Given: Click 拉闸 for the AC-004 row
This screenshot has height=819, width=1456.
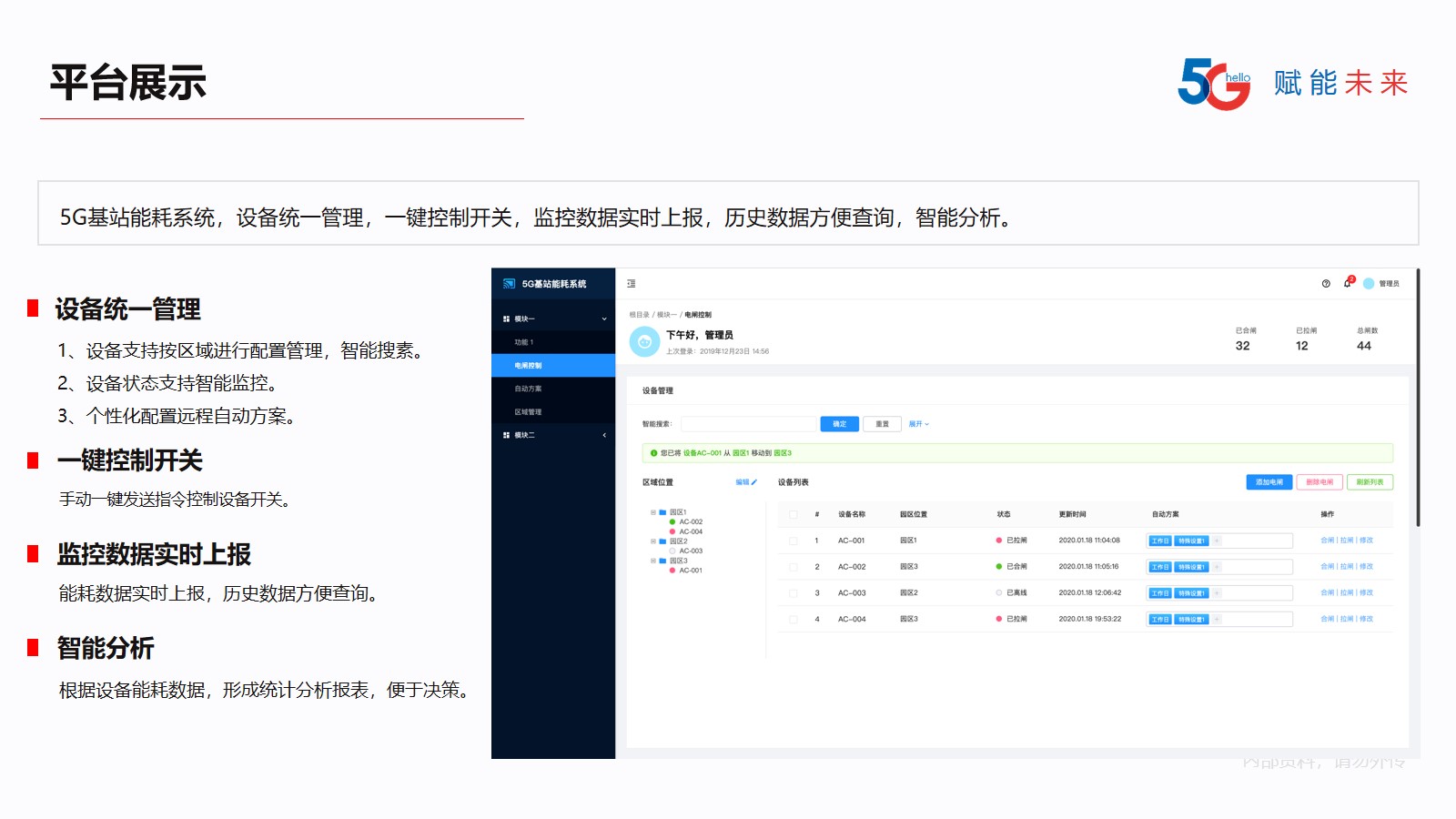Looking at the screenshot, I should pos(1347,619).
